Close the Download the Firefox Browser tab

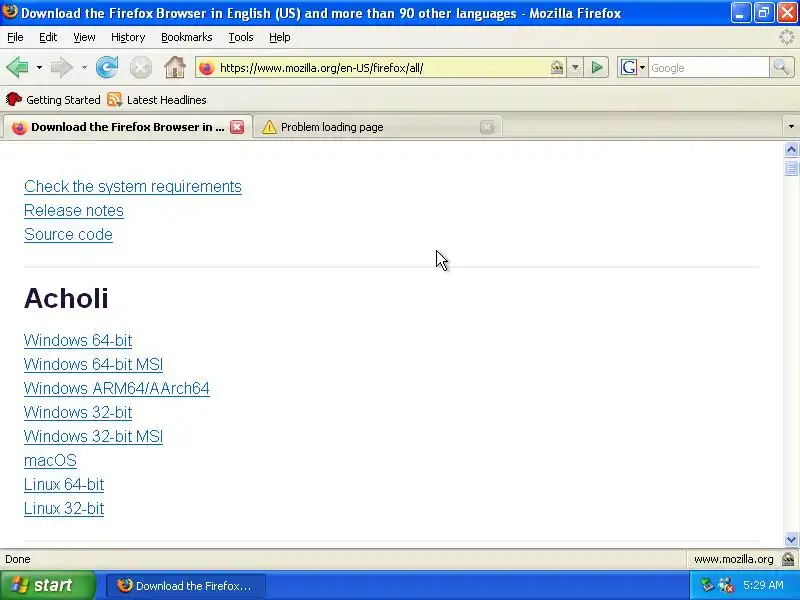[237, 127]
